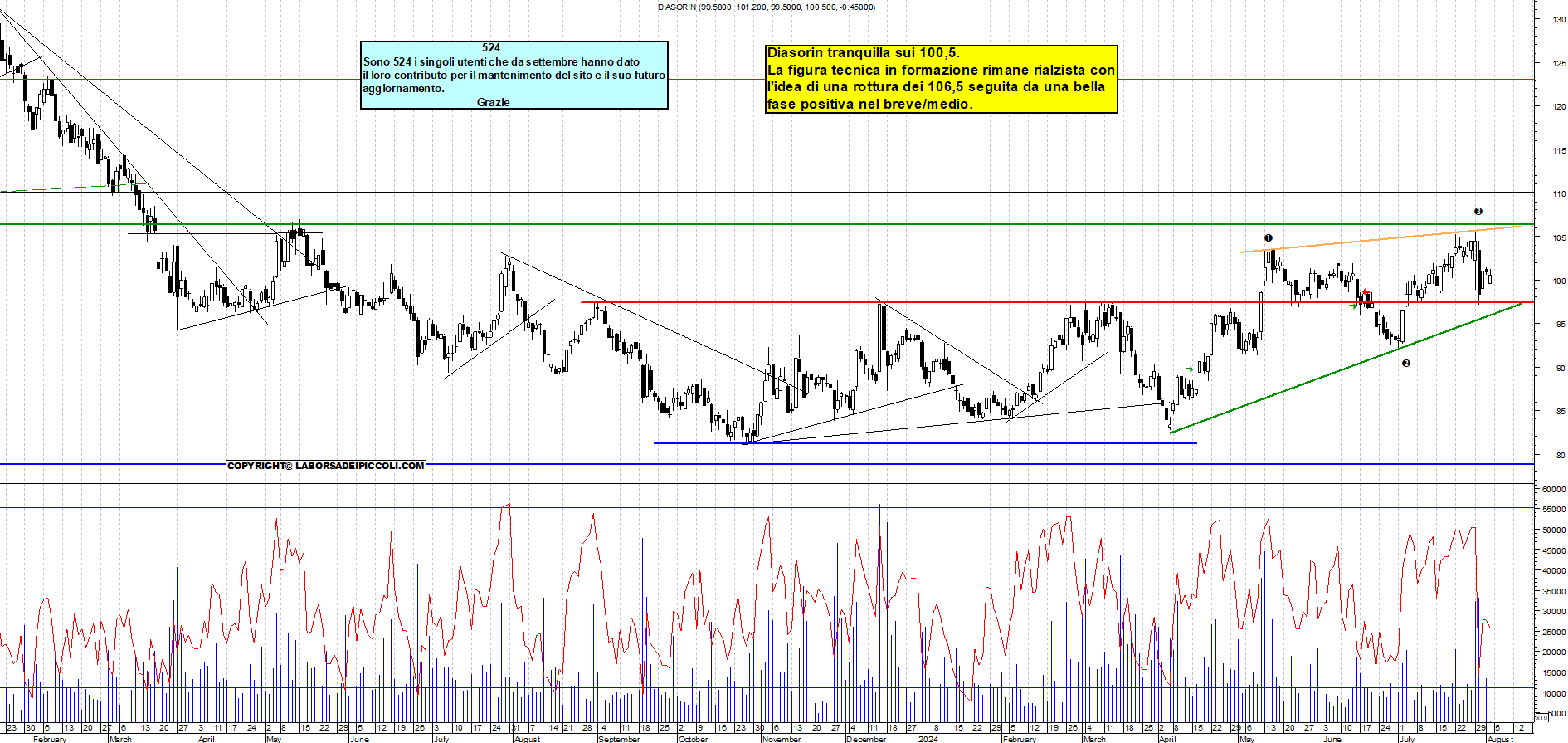Click the COPYRIGHT LABORSADEIPICCOLI.COM label
The height and width of the screenshot is (743, 1568).
(x=326, y=466)
